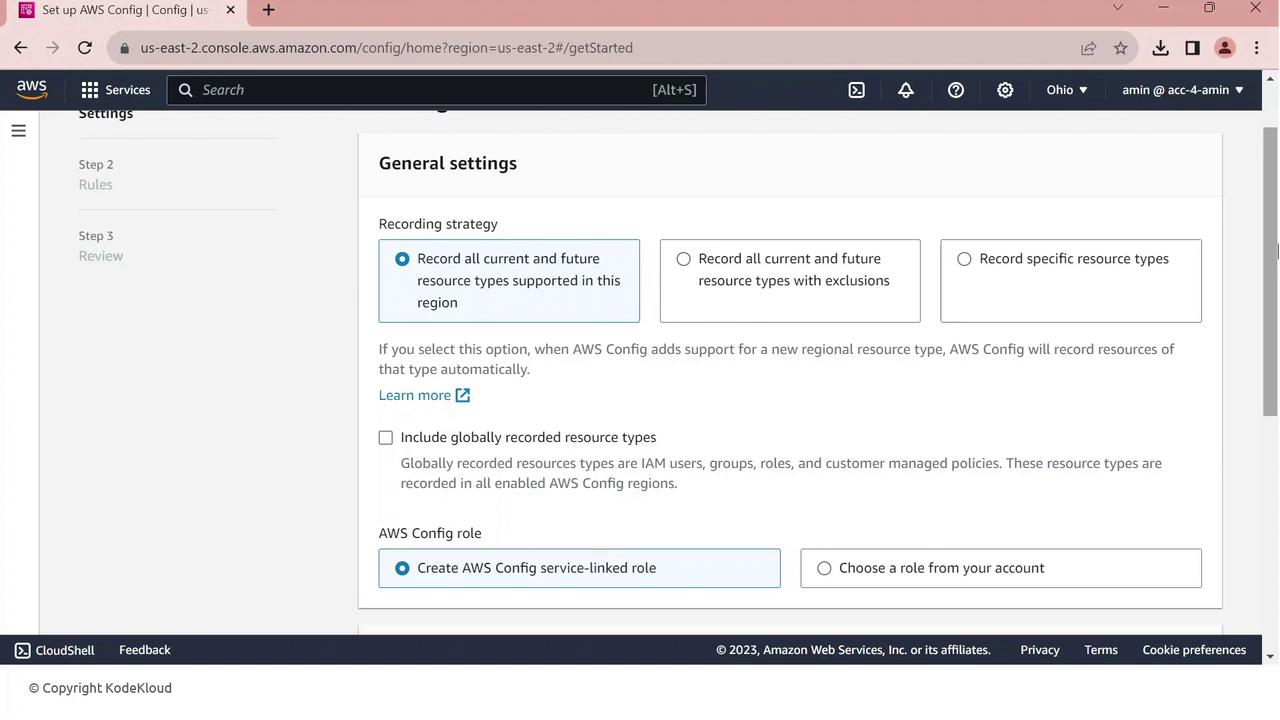Click the General settings heading

click(x=448, y=163)
